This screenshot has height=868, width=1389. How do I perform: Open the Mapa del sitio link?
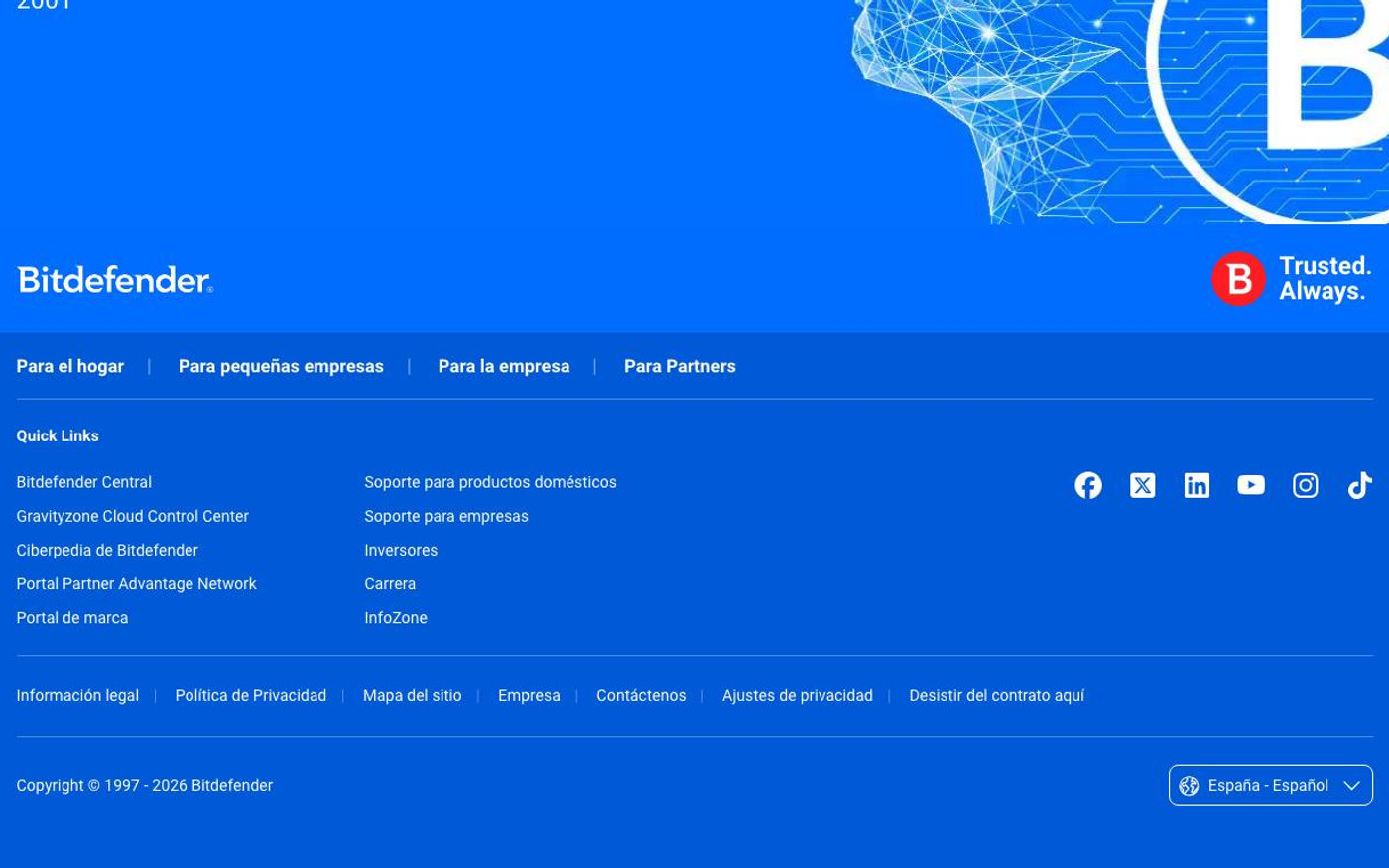coord(413,695)
